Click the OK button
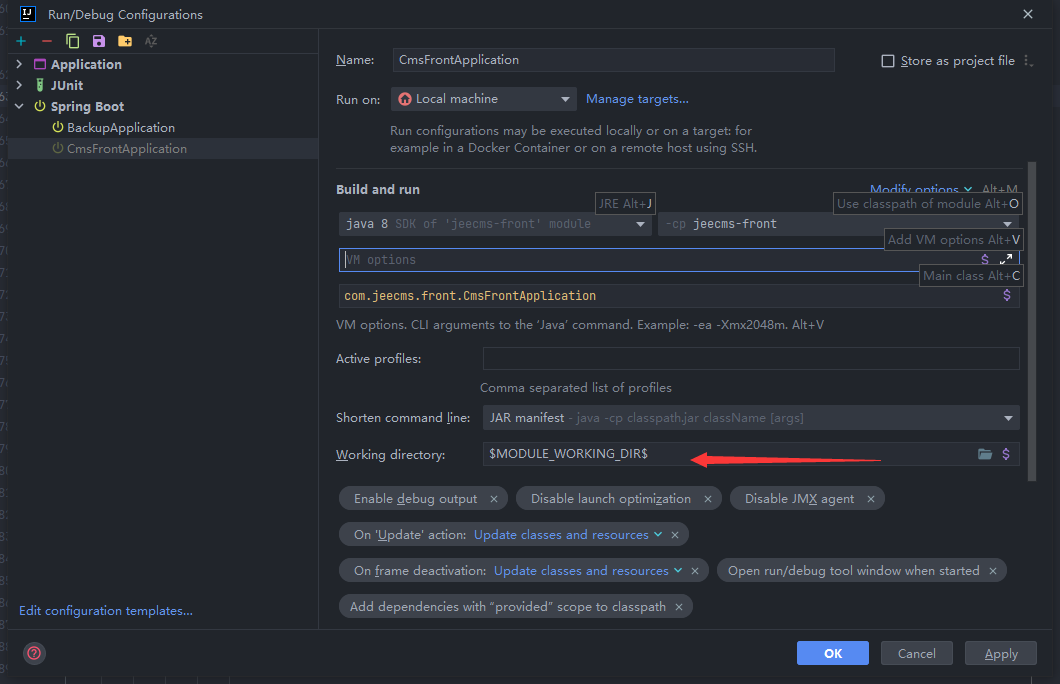The height and width of the screenshot is (684, 1060). pos(833,653)
